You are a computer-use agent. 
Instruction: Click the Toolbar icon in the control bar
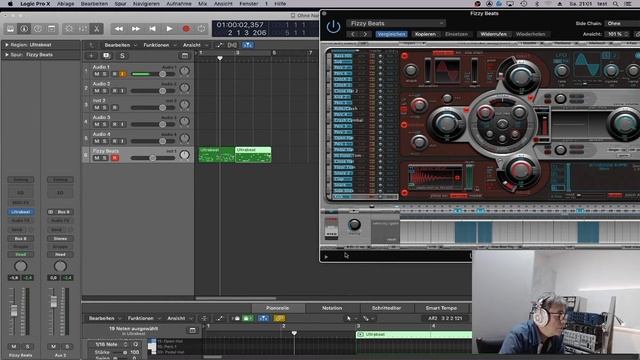(x=51, y=29)
